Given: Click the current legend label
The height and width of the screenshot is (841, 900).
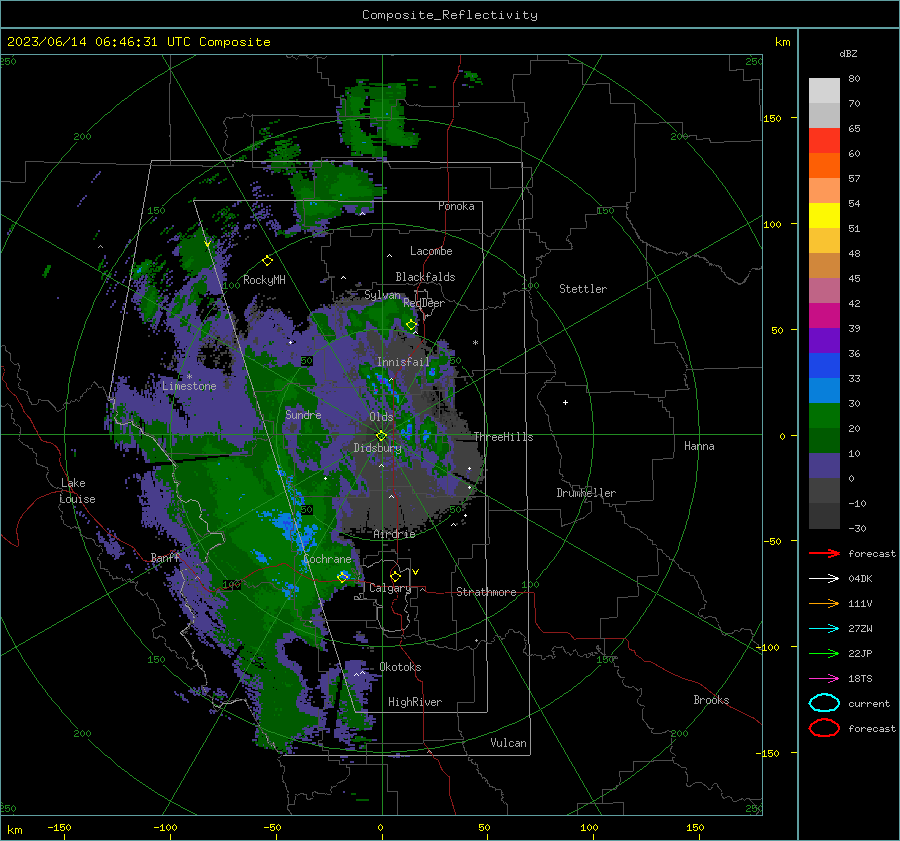Looking at the screenshot, I should (869, 703).
